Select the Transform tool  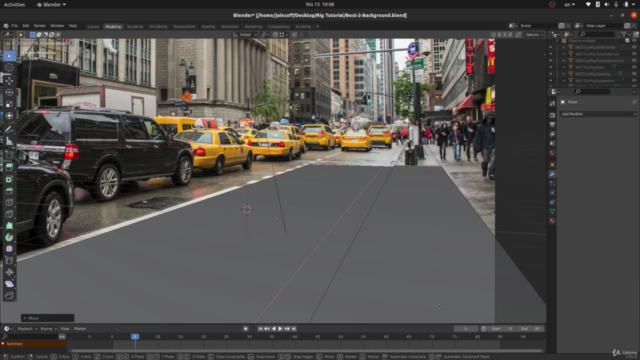(x=9, y=116)
